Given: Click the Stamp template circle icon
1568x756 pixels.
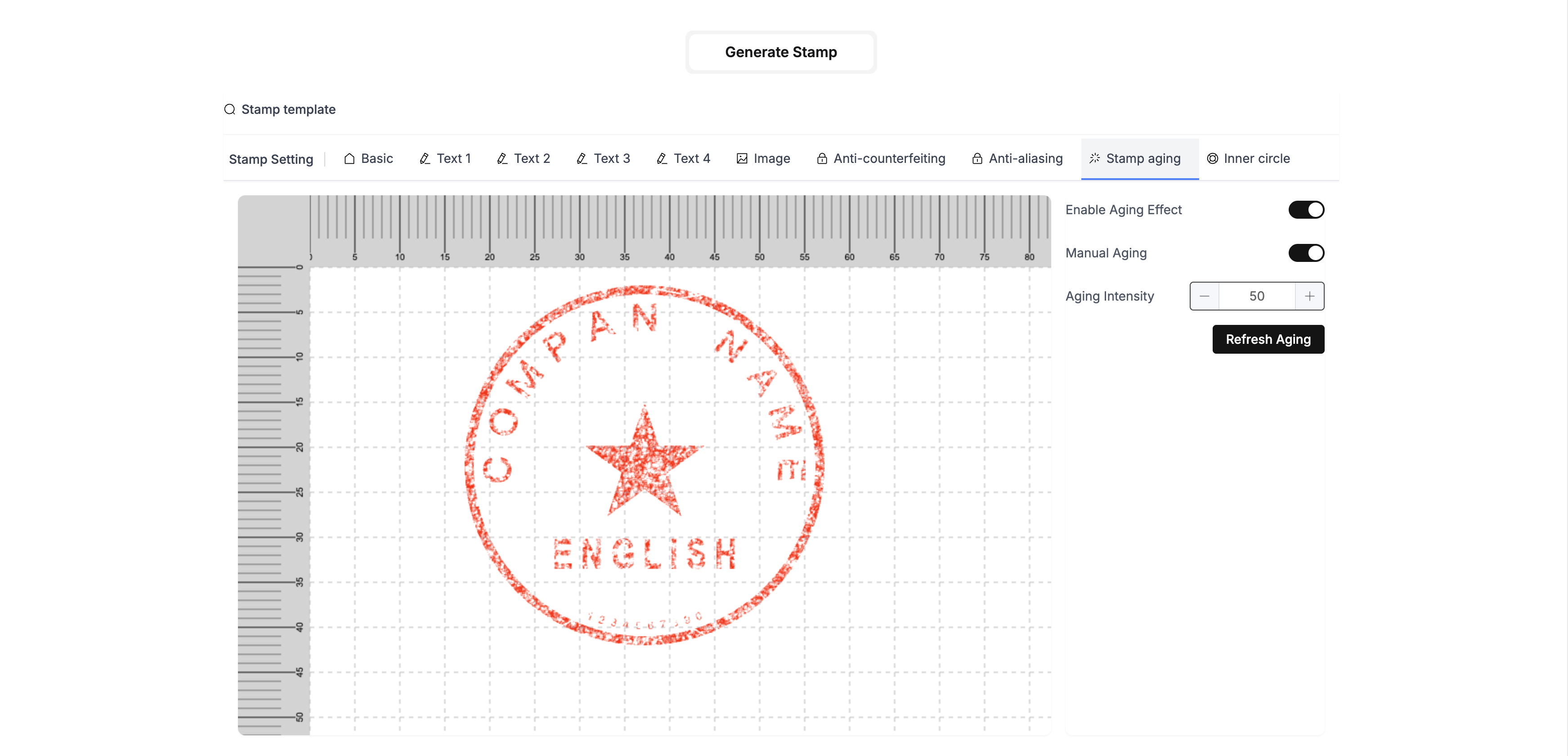Looking at the screenshot, I should point(229,109).
